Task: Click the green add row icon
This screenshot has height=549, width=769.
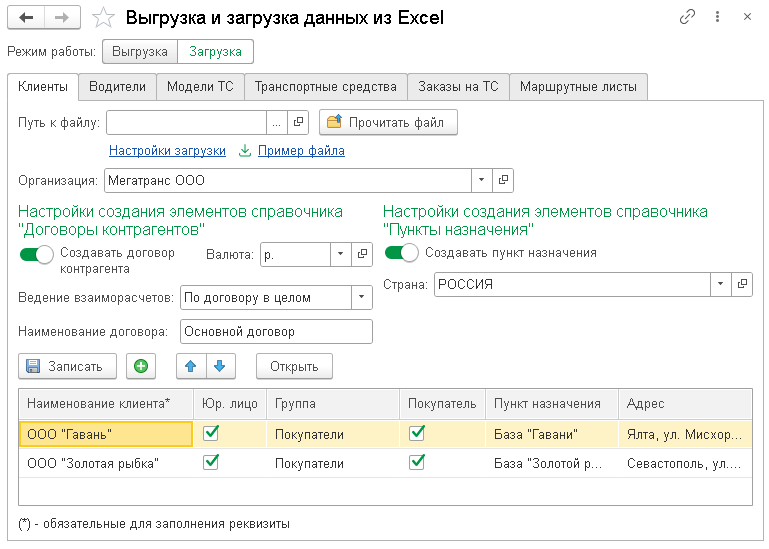Action: click(141, 366)
